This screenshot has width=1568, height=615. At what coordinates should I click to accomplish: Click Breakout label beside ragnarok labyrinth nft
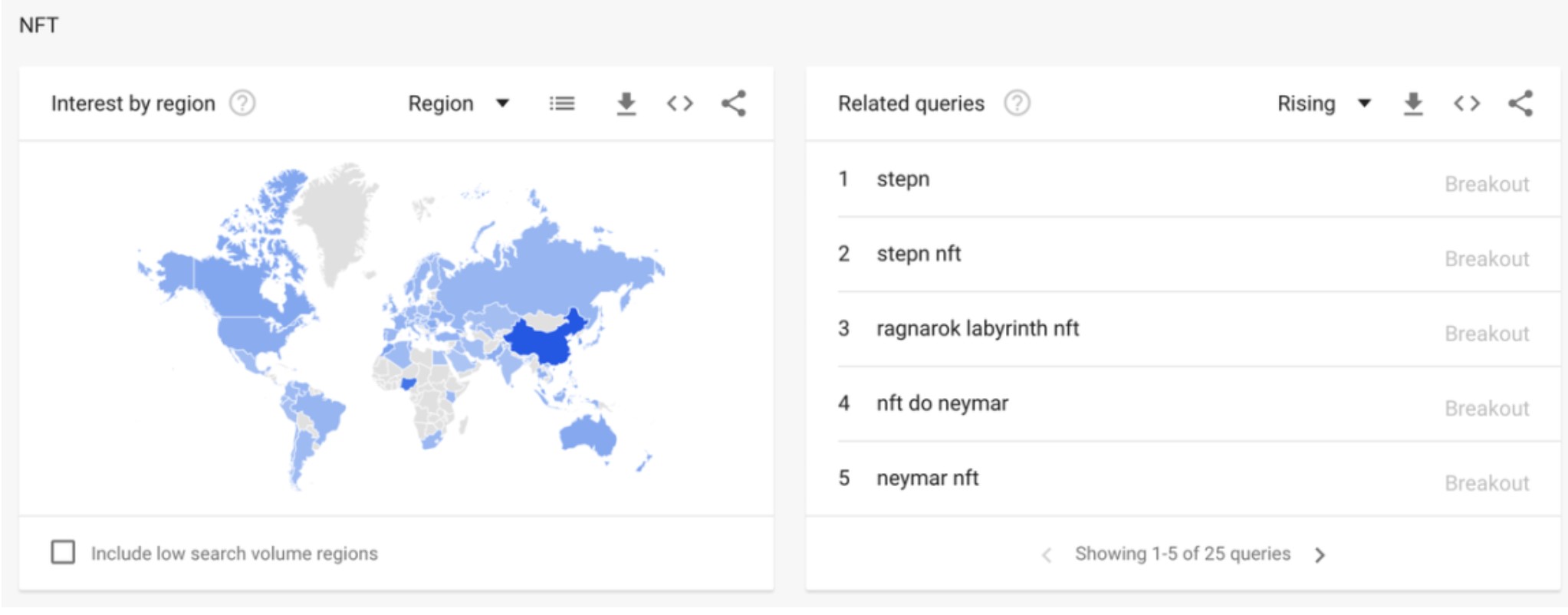[1487, 334]
